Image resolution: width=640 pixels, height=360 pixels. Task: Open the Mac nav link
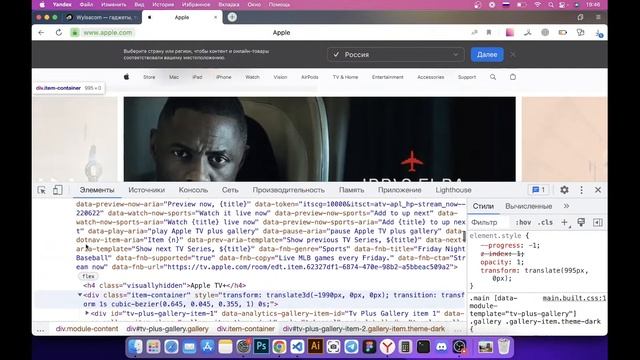[174, 77]
